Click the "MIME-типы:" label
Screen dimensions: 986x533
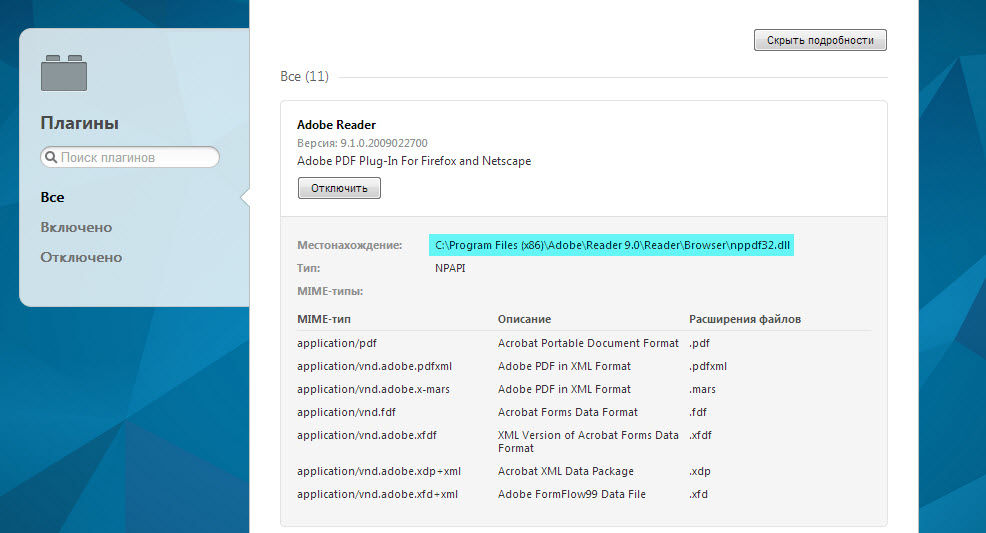coord(330,292)
